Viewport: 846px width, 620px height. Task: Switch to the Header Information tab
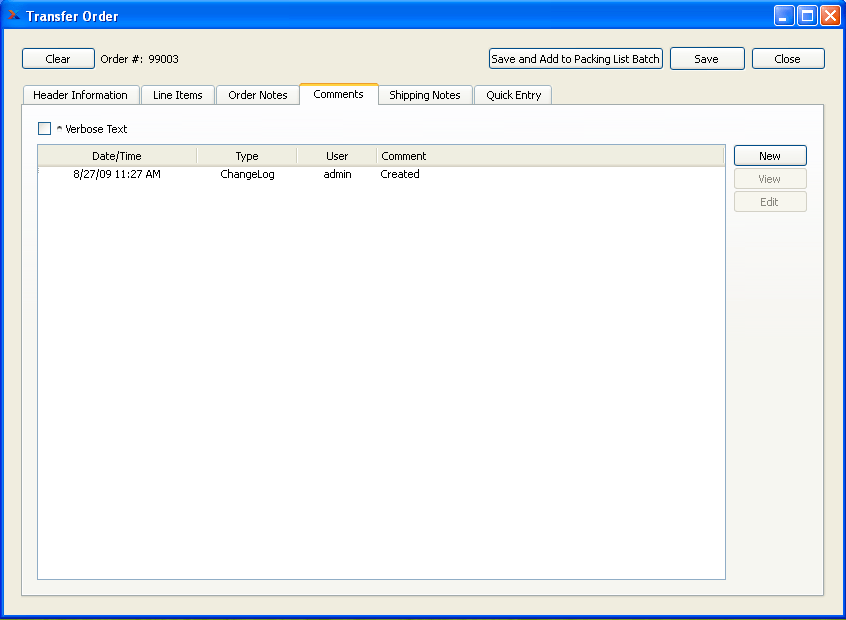[80, 94]
